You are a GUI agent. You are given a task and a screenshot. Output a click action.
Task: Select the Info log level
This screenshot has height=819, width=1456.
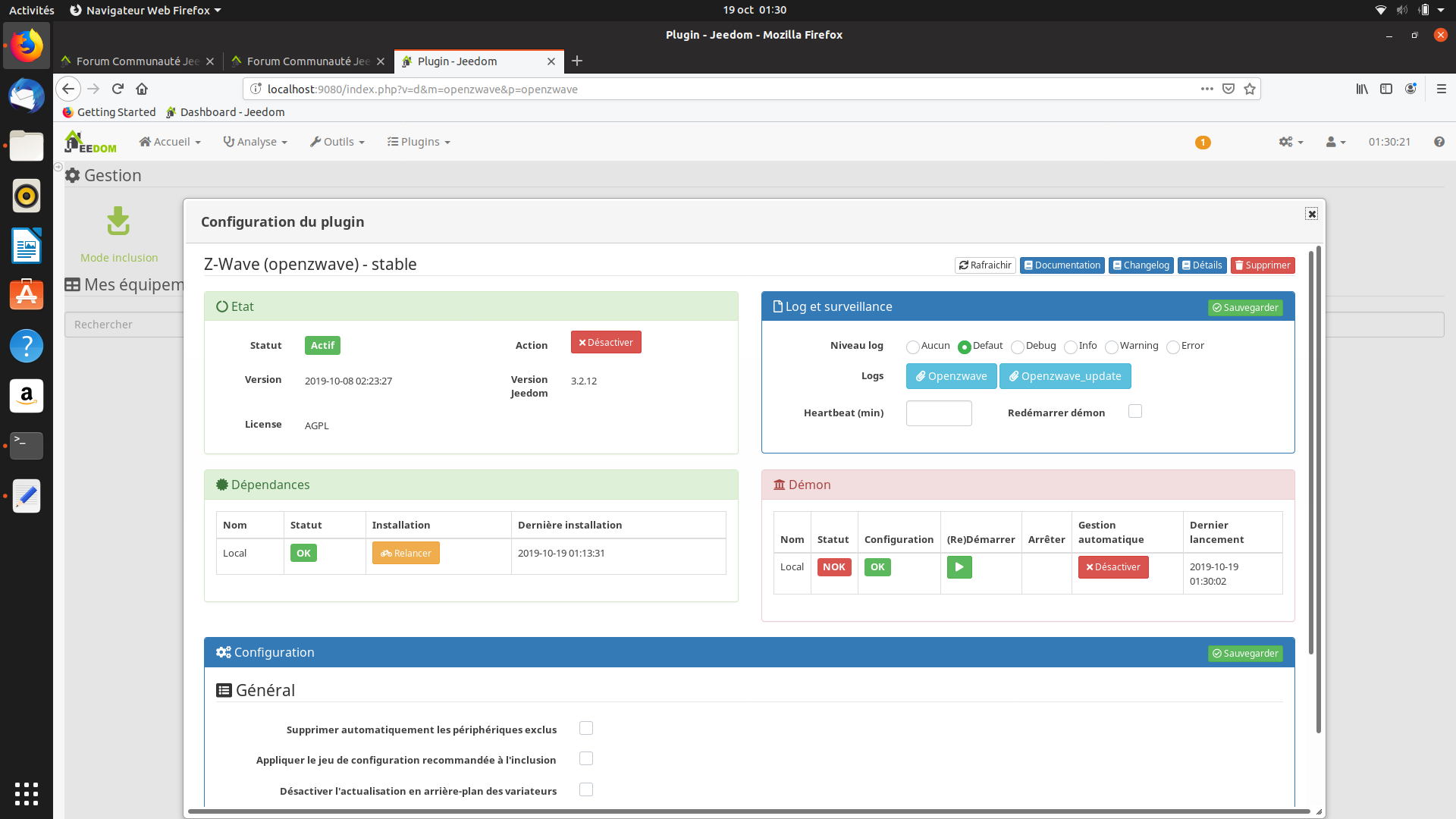(1071, 347)
